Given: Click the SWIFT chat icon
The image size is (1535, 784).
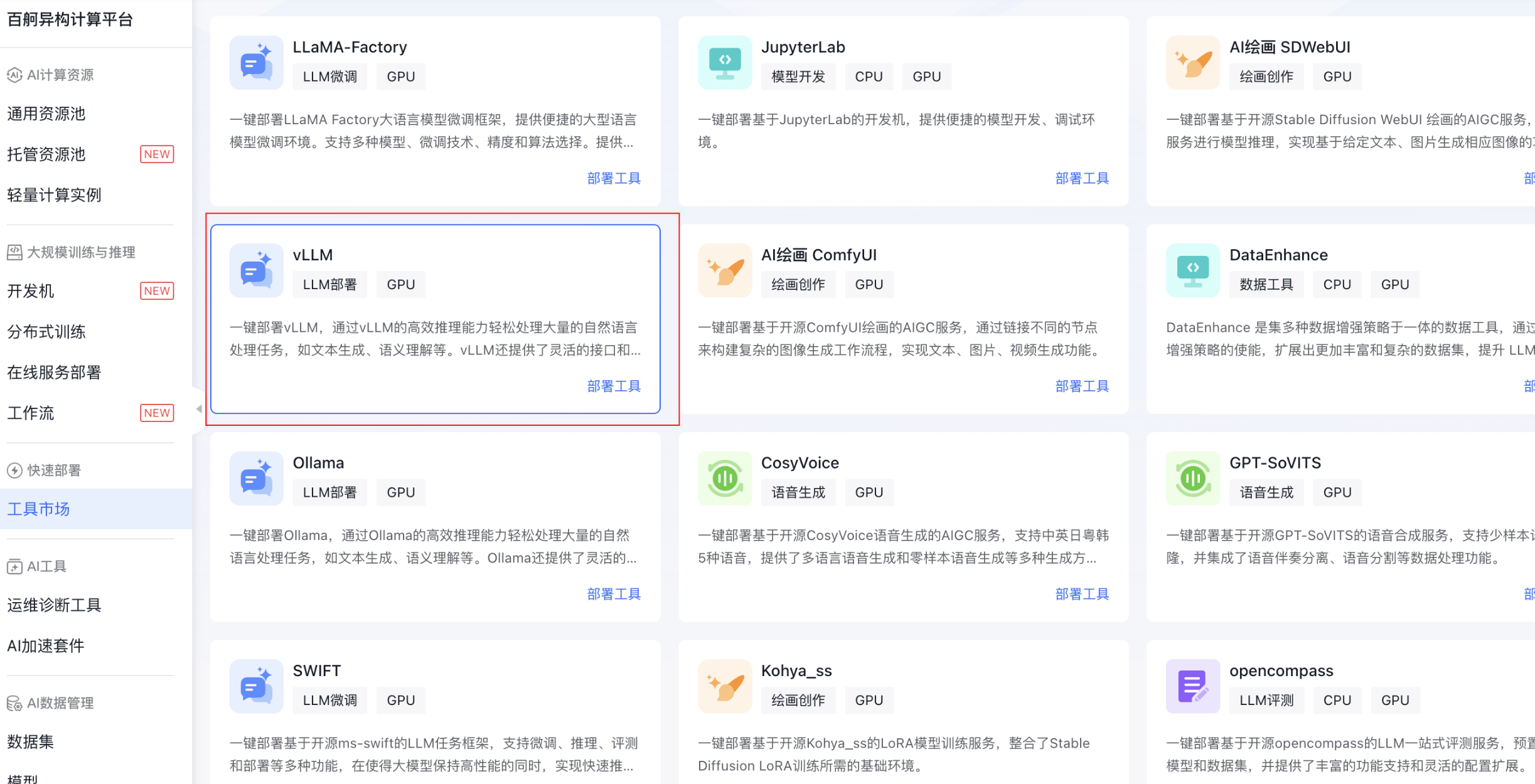Looking at the screenshot, I should (256, 686).
